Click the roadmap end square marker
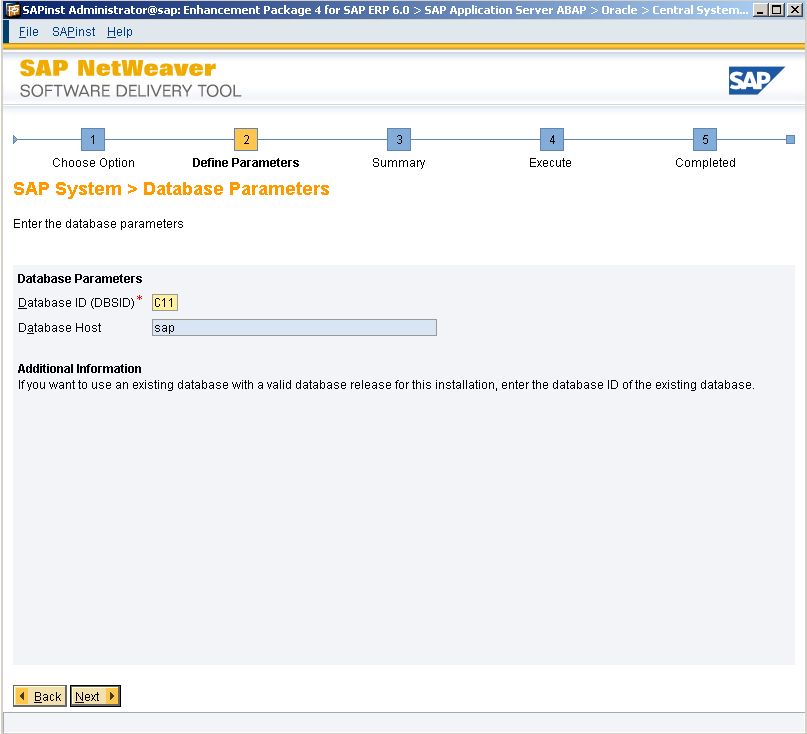Image resolution: width=807 pixels, height=734 pixels. pyautogui.click(x=791, y=139)
